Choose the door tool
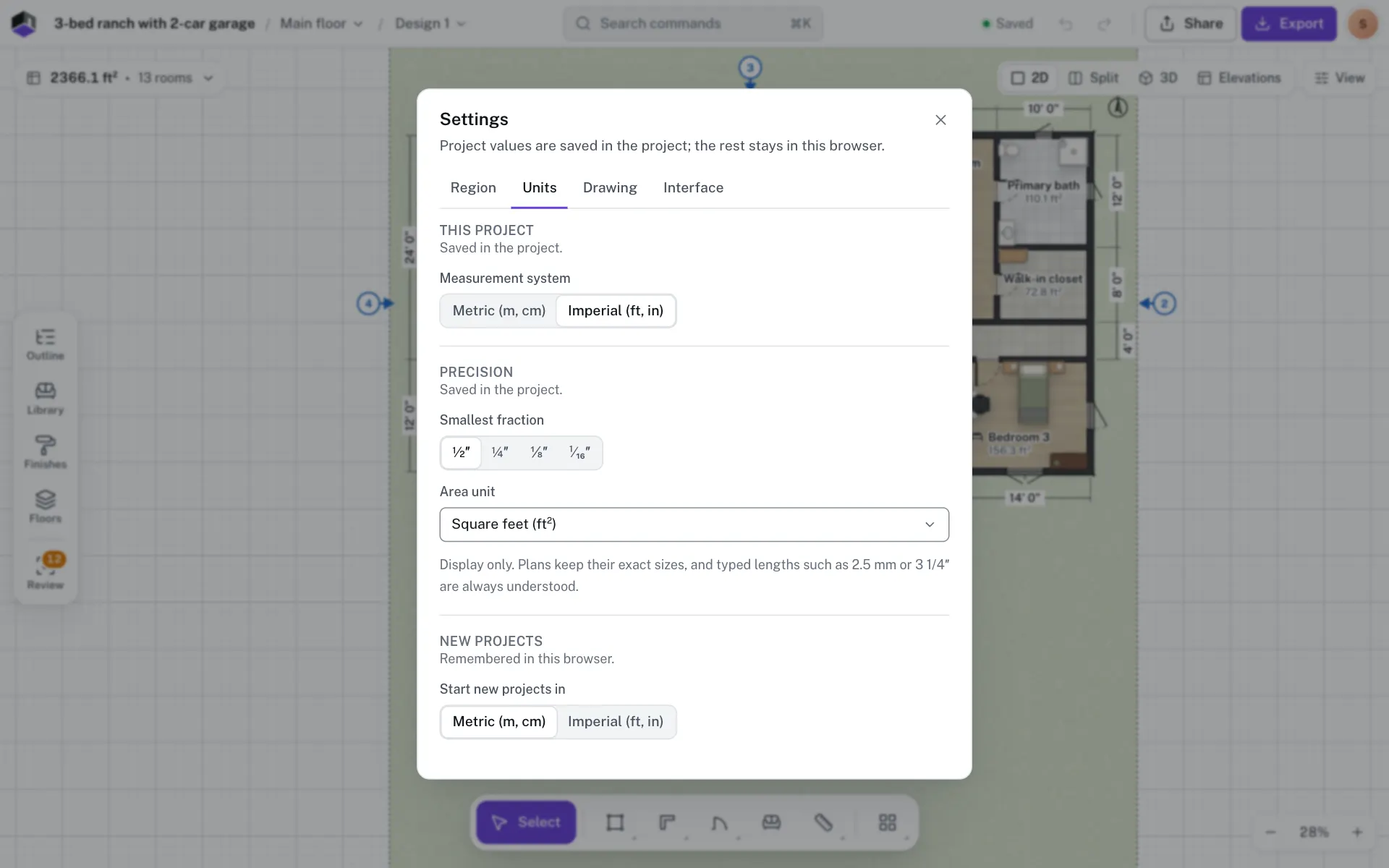The image size is (1389, 868). pyautogui.click(x=719, y=822)
